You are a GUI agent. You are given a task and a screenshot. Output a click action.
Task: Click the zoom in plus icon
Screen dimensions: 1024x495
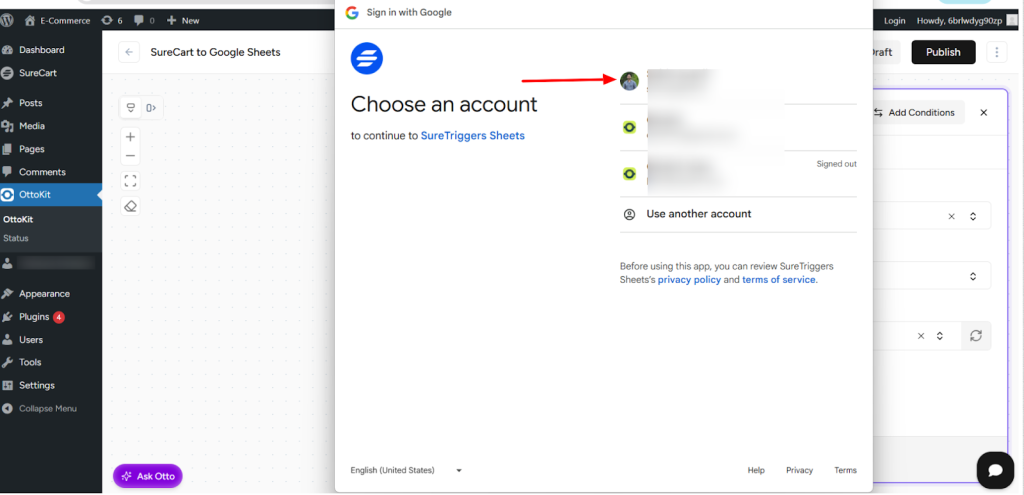point(130,137)
